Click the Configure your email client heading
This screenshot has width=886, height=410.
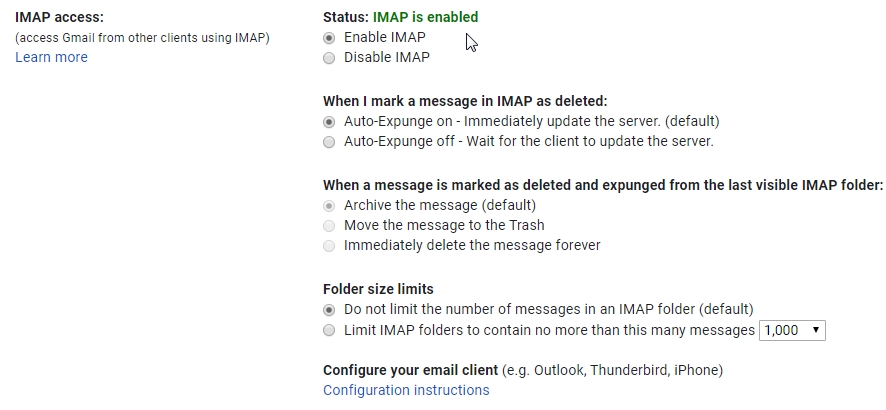411,370
